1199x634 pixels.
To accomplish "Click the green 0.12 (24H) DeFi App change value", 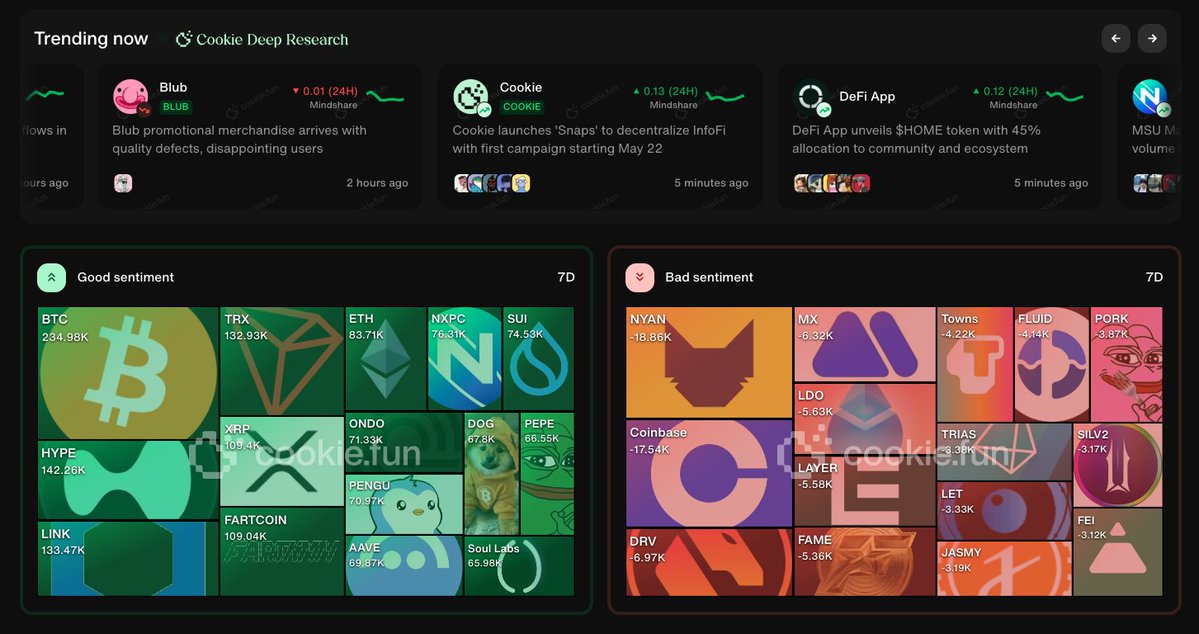I will (1005, 91).
